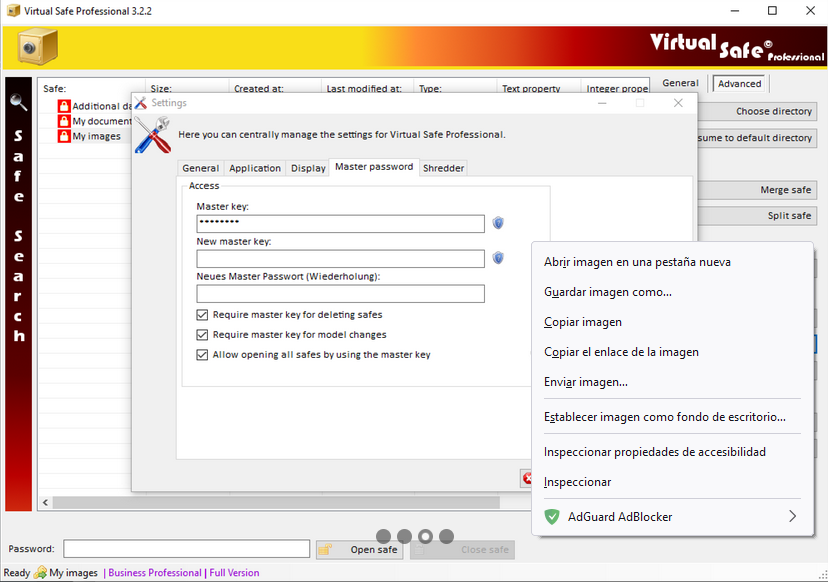
Task: Click the left scroll arrow of the safe list
Action: (45, 502)
